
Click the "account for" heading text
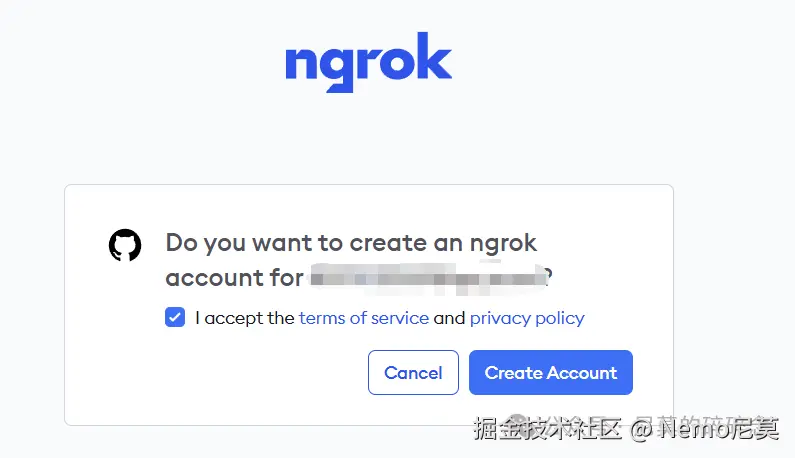coord(234,278)
